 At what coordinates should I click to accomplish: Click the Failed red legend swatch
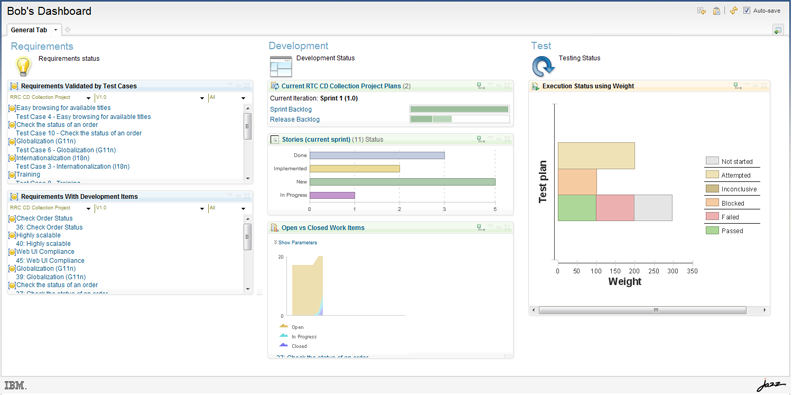[x=712, y=217]
